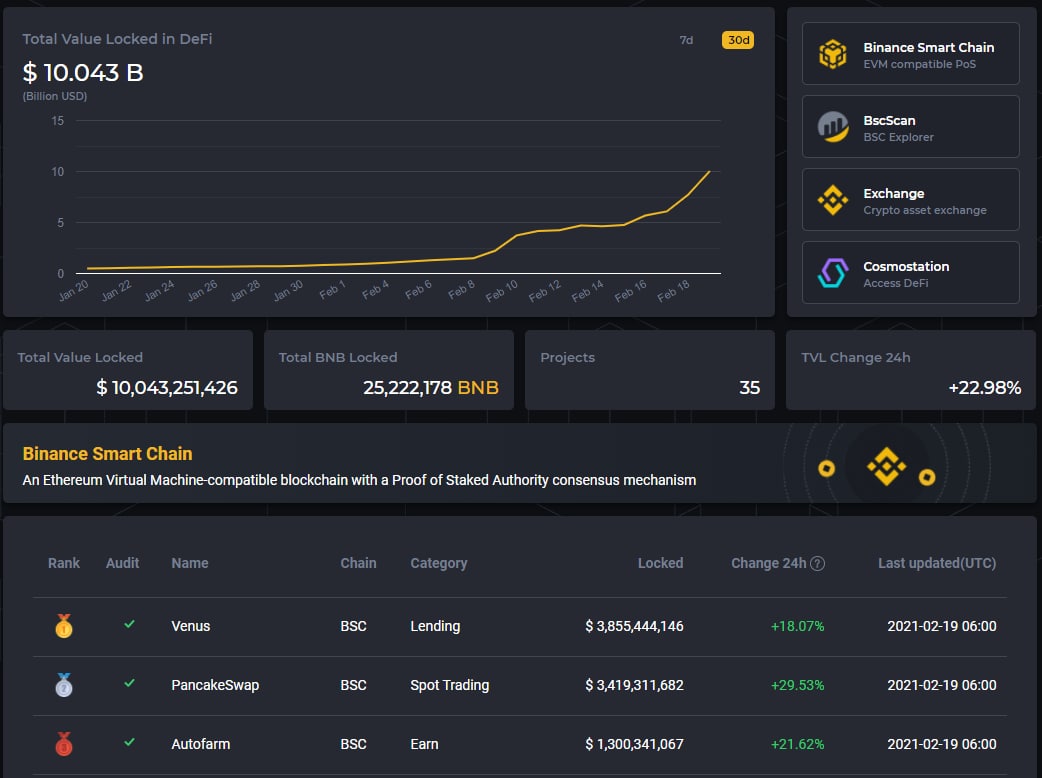Viewport: 1042px width, 778px height.
Task: Click the BscScan explorer icon
Action: pyautogui.click(x=833, y=127)
